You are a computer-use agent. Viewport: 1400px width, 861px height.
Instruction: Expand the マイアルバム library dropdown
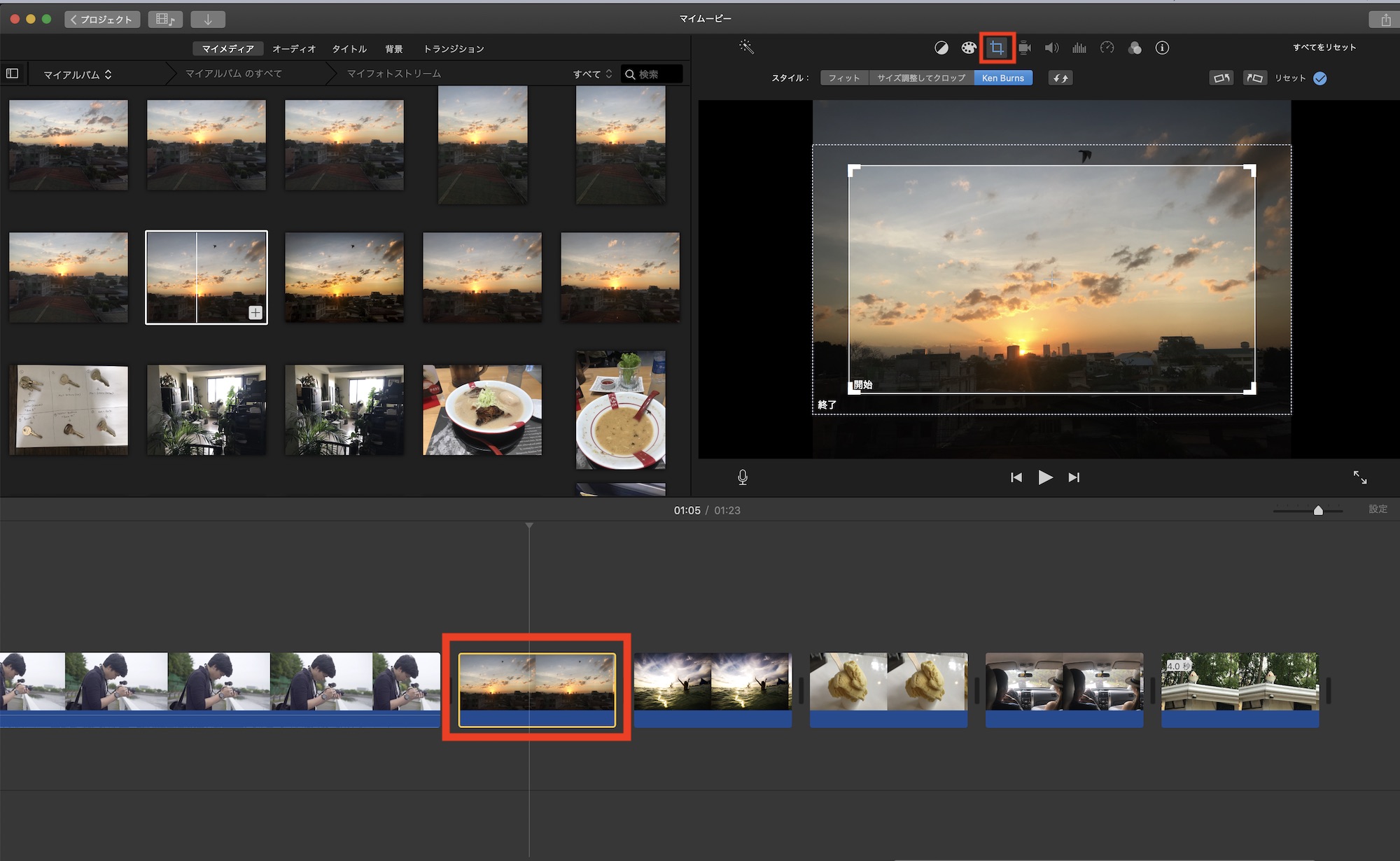[x=78, y=74]
